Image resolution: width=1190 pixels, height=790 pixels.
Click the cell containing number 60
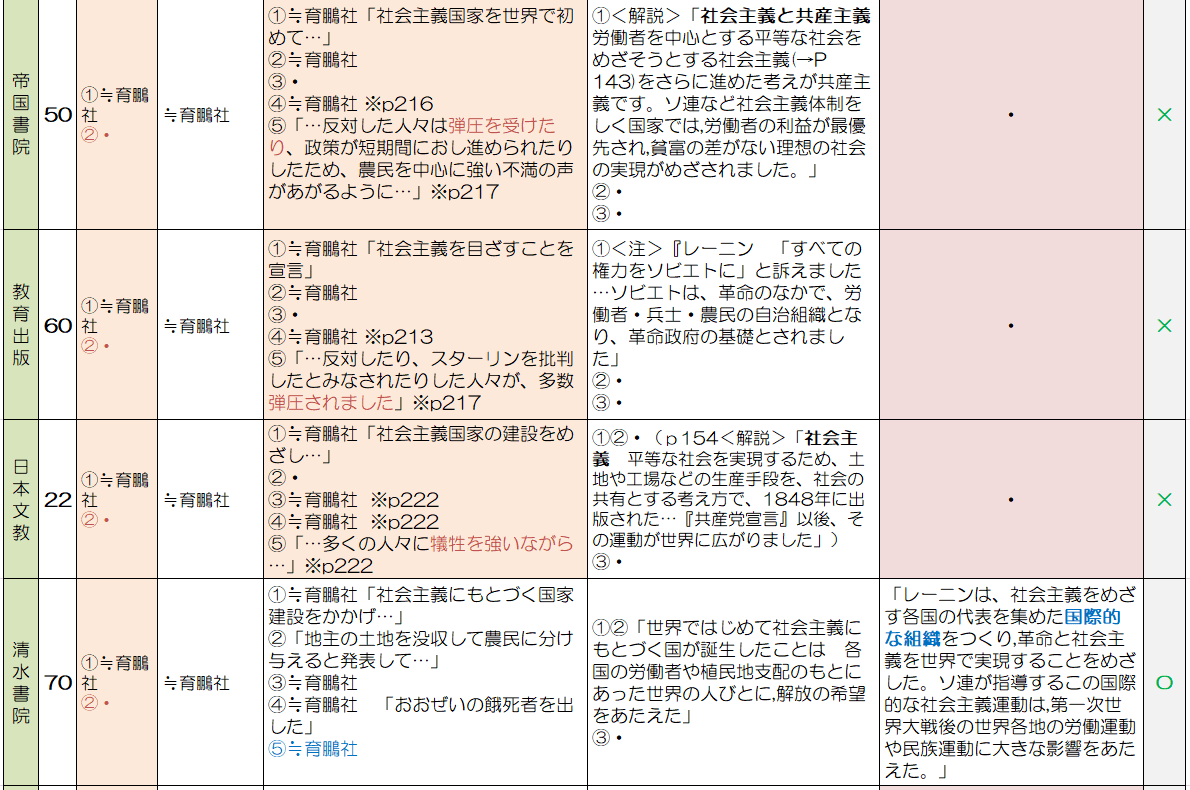(x=58, y=325)
